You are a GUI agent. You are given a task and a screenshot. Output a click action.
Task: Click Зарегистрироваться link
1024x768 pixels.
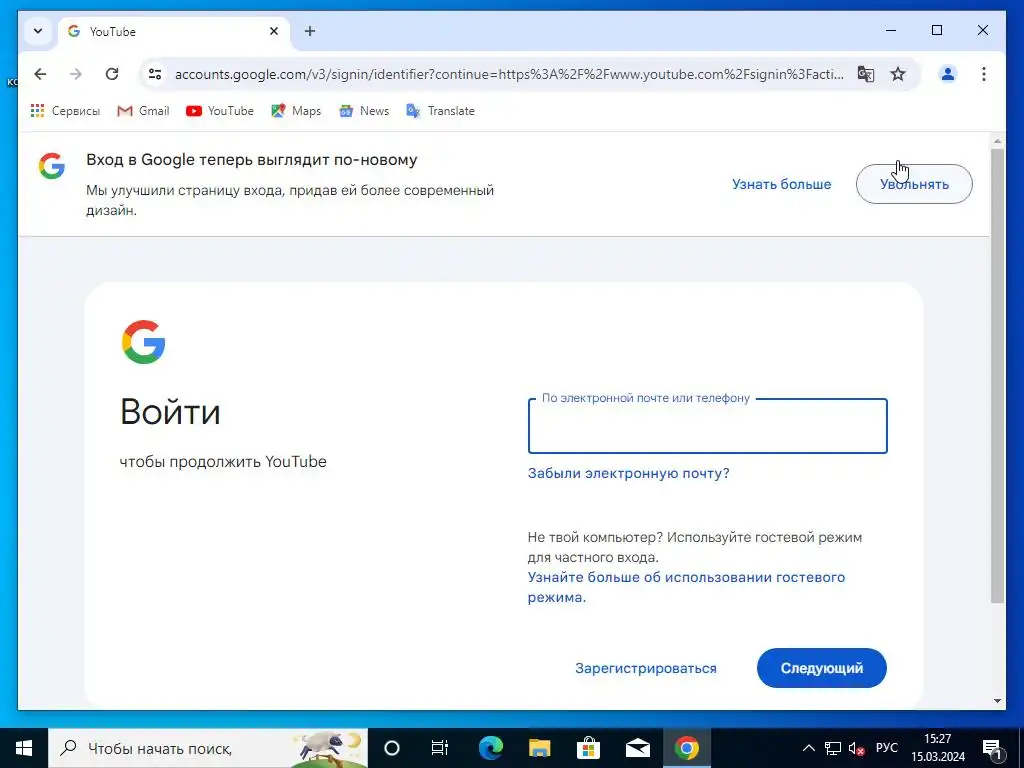(x=645, y=668)
